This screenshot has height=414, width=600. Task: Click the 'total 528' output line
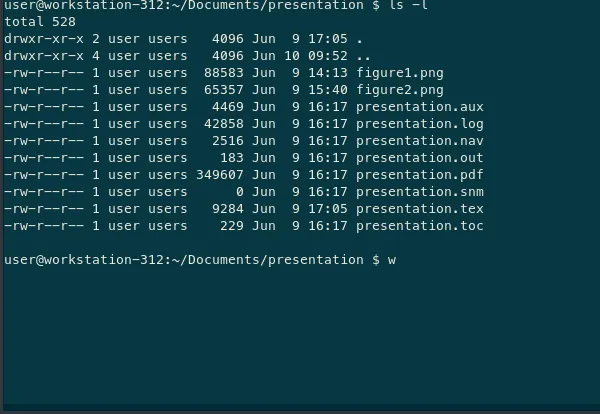[x=40, y=22]
